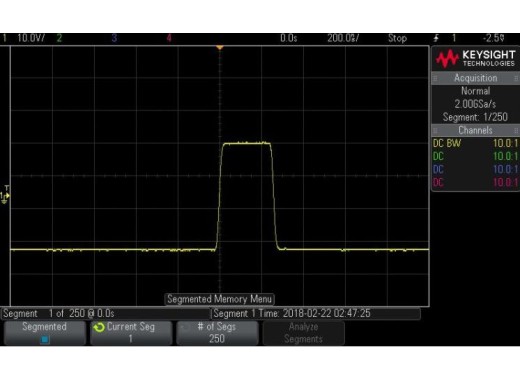Click the trigger level value in the top bar
Screen dimensions: 520x380
[x=494, y=38]
